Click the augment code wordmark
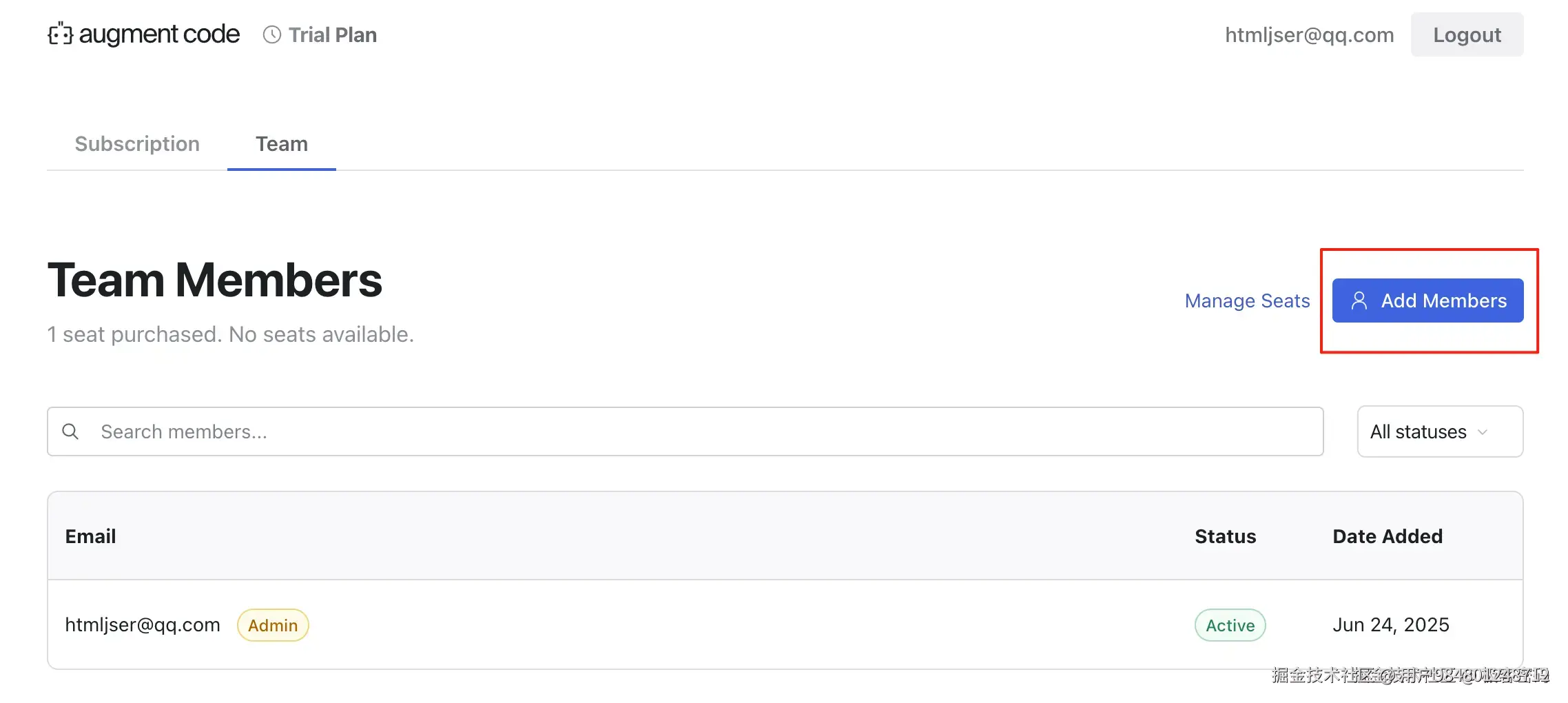 [x=159, y=34]
